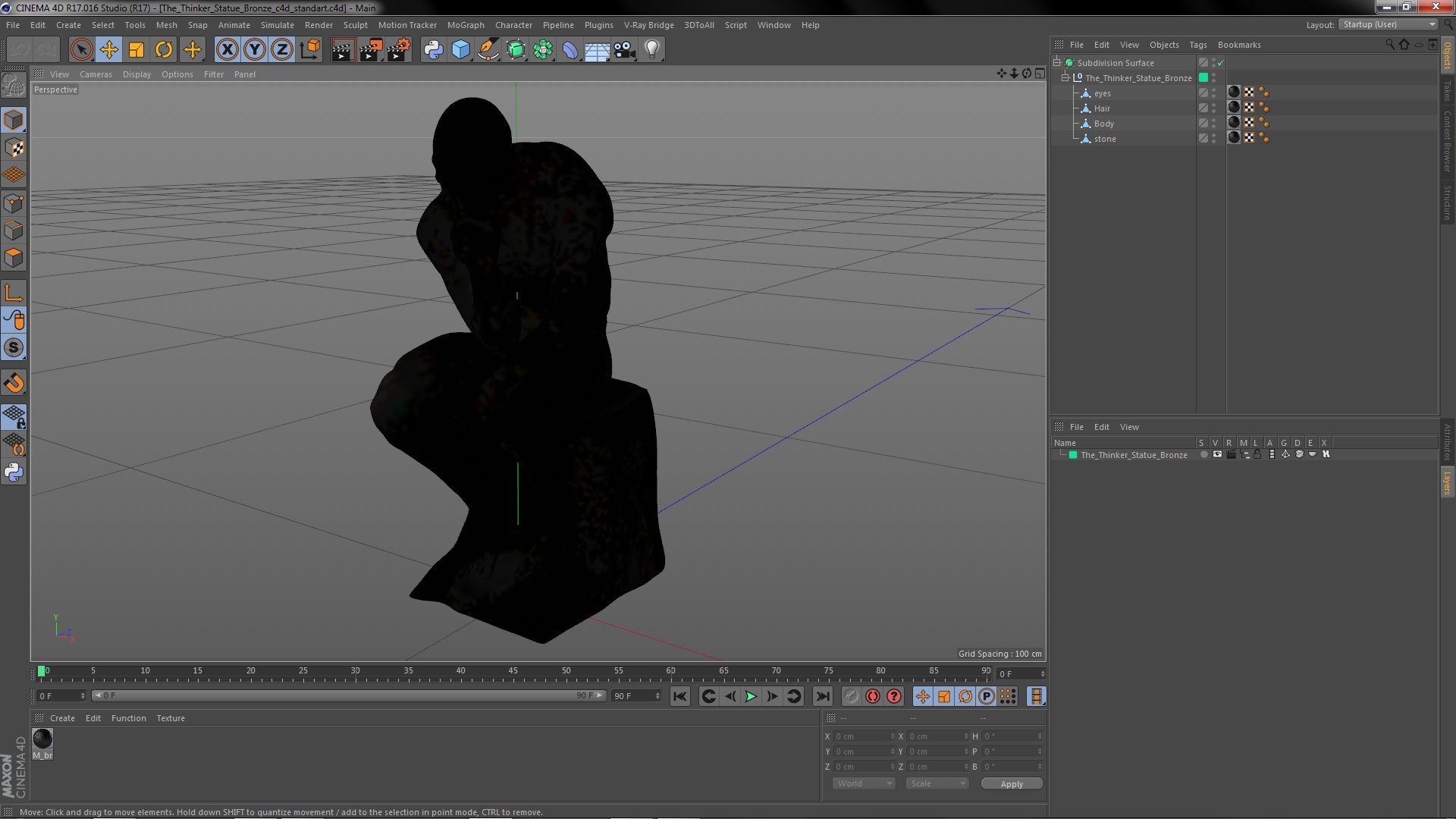Image resolution: width=1456 pixels, height=819 pixels.
Task: Open the Content Browser side tab
Action: click(x=1447, y=141)
